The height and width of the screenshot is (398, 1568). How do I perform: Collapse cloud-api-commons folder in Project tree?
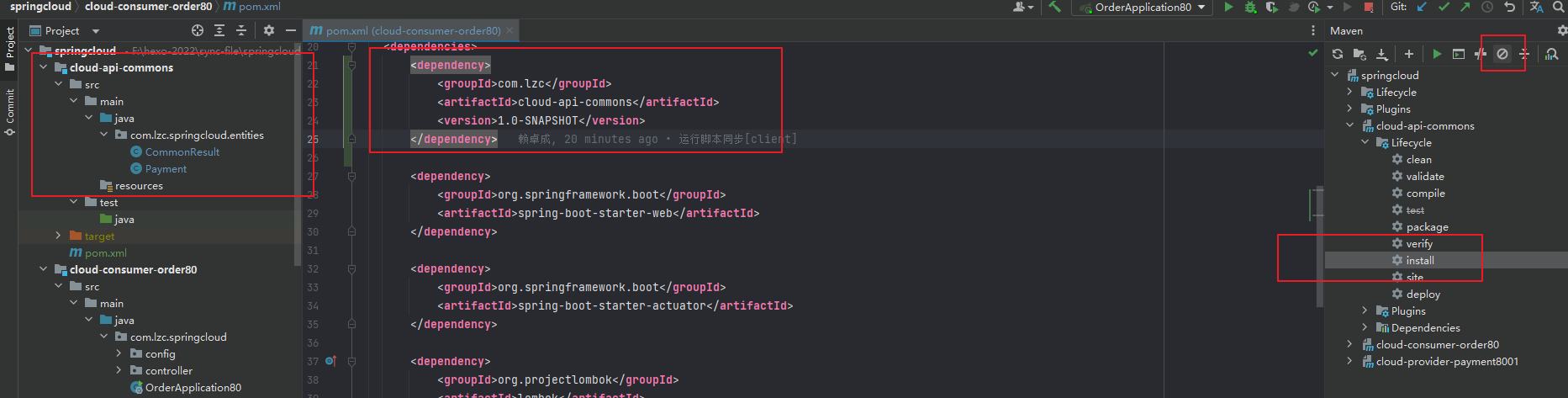43,67
